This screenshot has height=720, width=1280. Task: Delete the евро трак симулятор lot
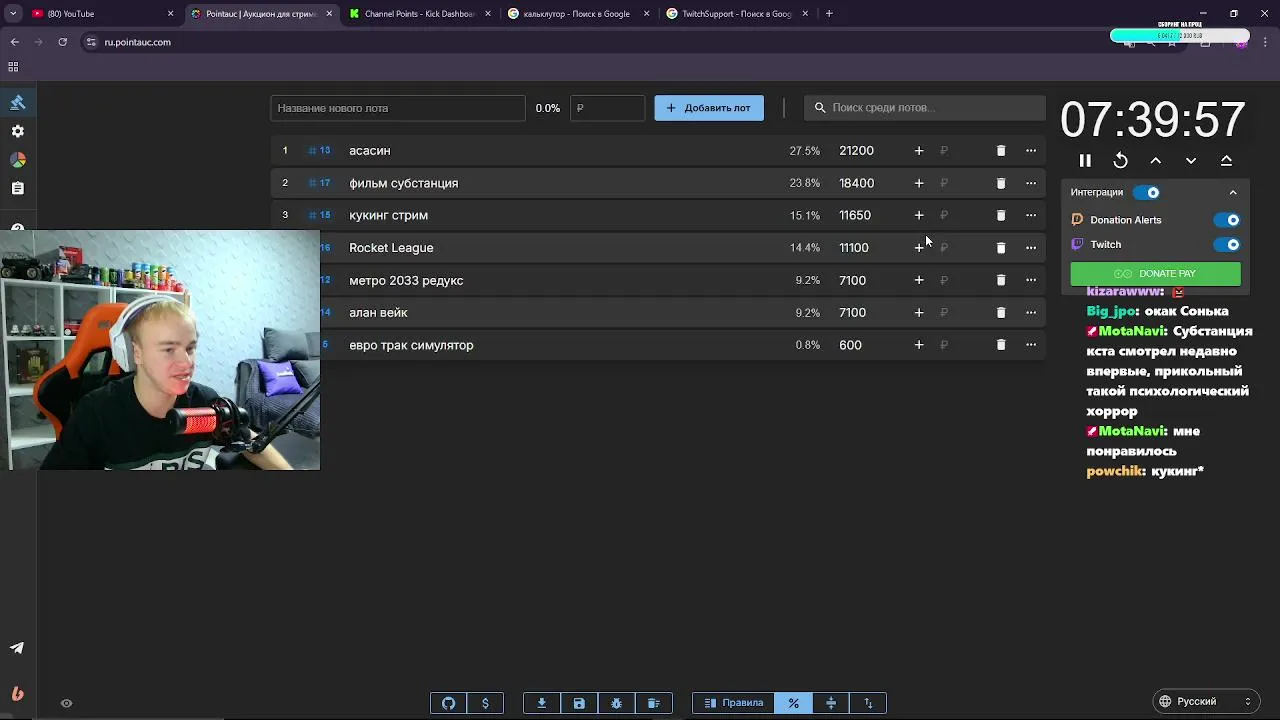click(x=1001, y=345)
